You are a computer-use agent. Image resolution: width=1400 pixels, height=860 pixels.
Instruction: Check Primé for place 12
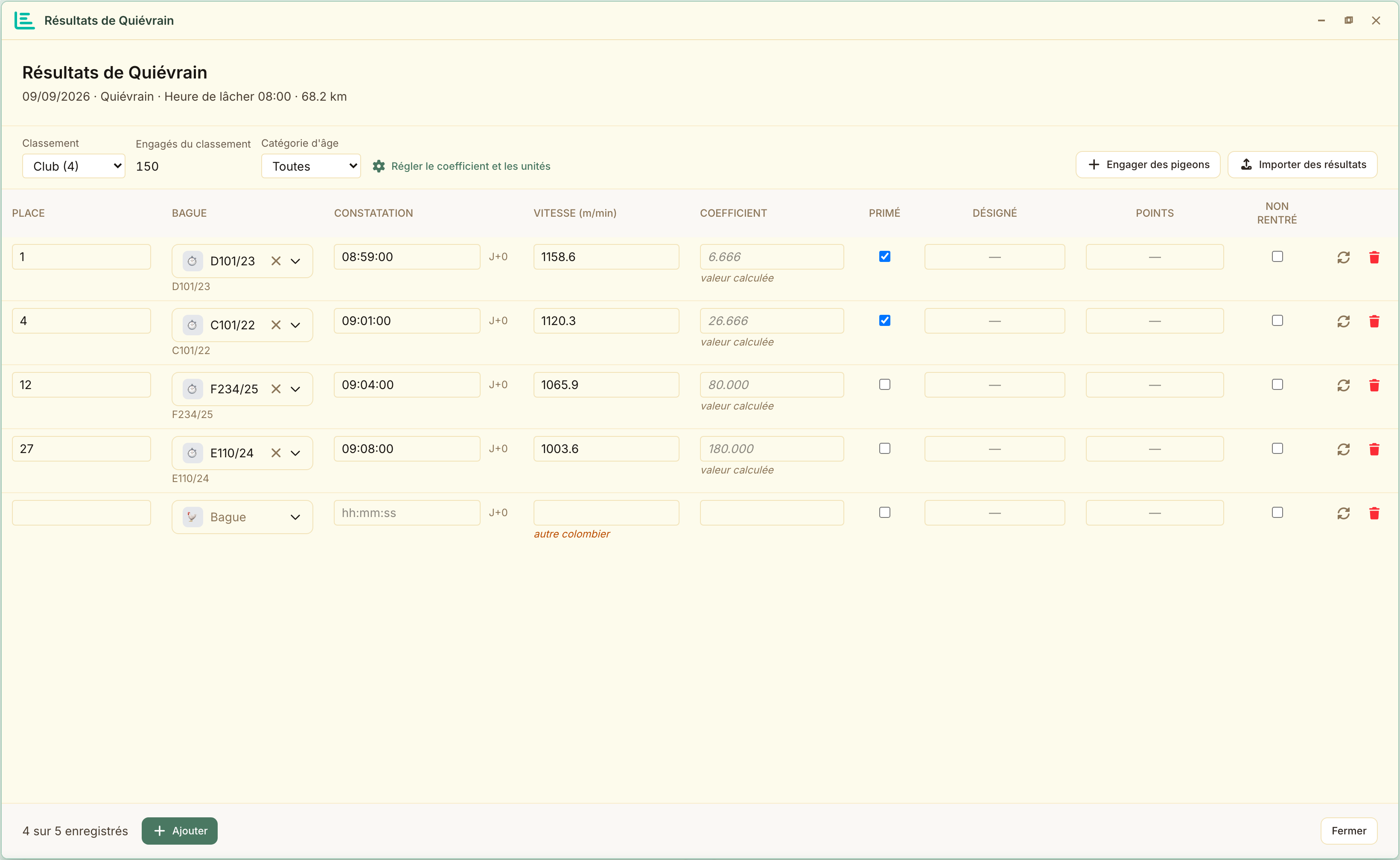pos(884,384)
